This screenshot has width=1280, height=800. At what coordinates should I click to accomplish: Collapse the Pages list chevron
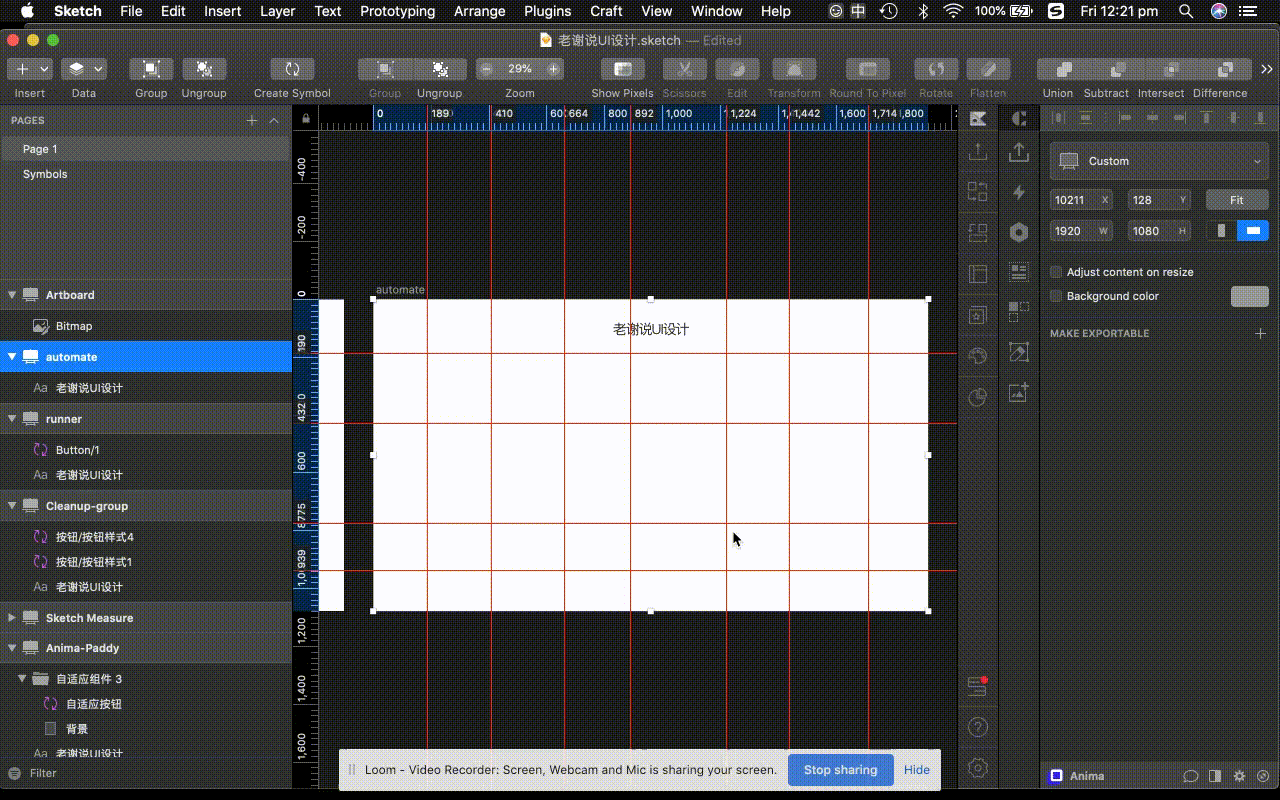[275, 120]
